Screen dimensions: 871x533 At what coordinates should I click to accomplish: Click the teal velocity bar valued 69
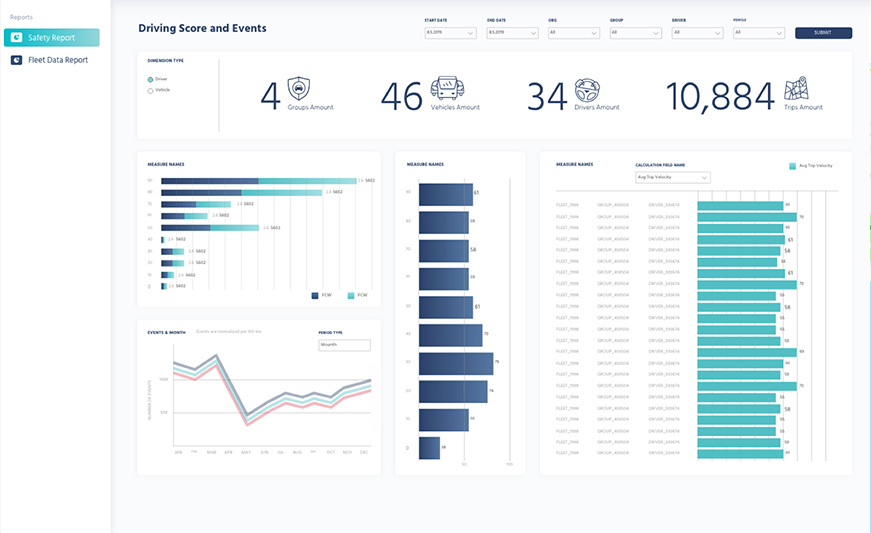747,352
